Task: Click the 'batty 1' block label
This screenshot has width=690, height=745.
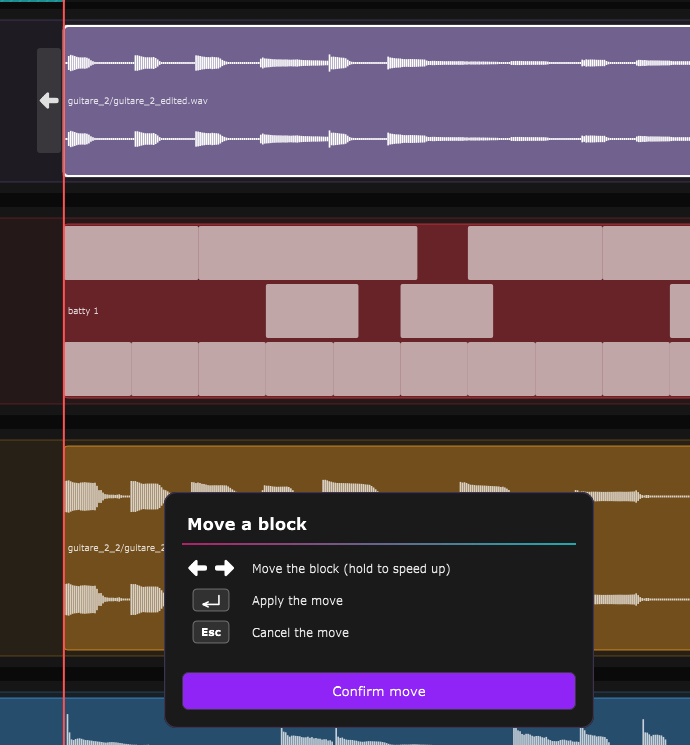Action: 83,311
